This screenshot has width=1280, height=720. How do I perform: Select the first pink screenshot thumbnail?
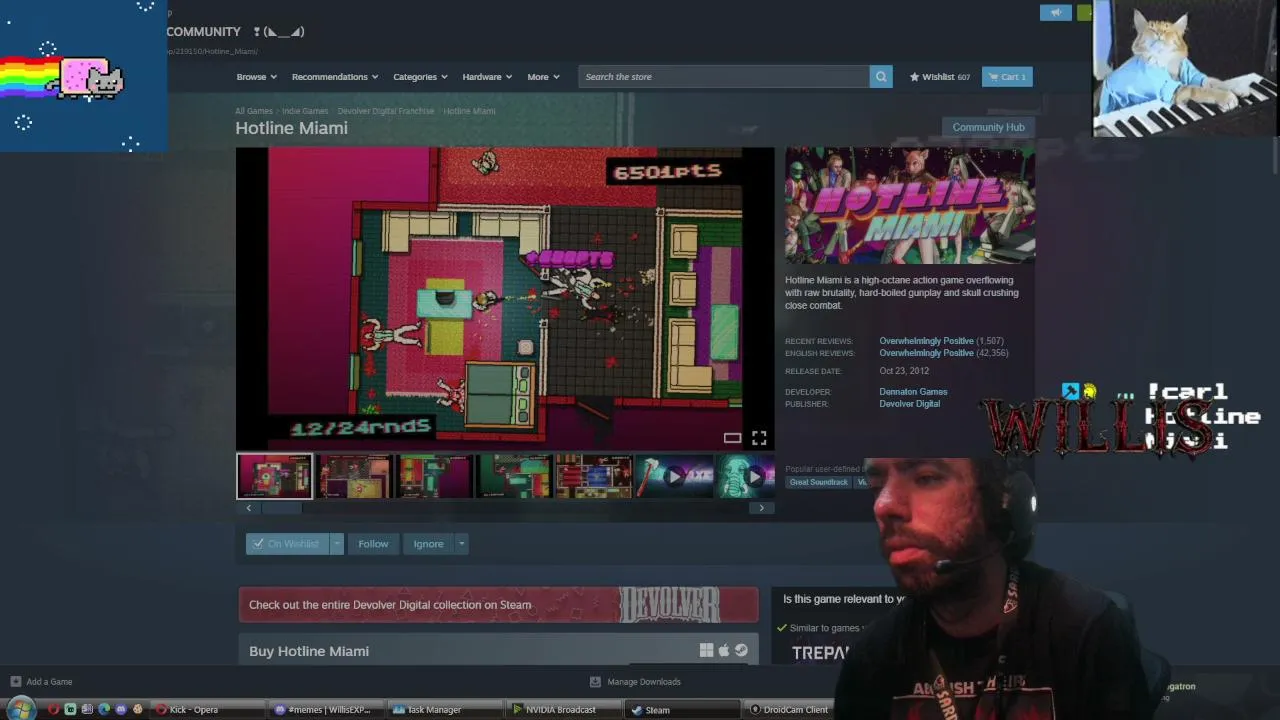coord(275,477)
